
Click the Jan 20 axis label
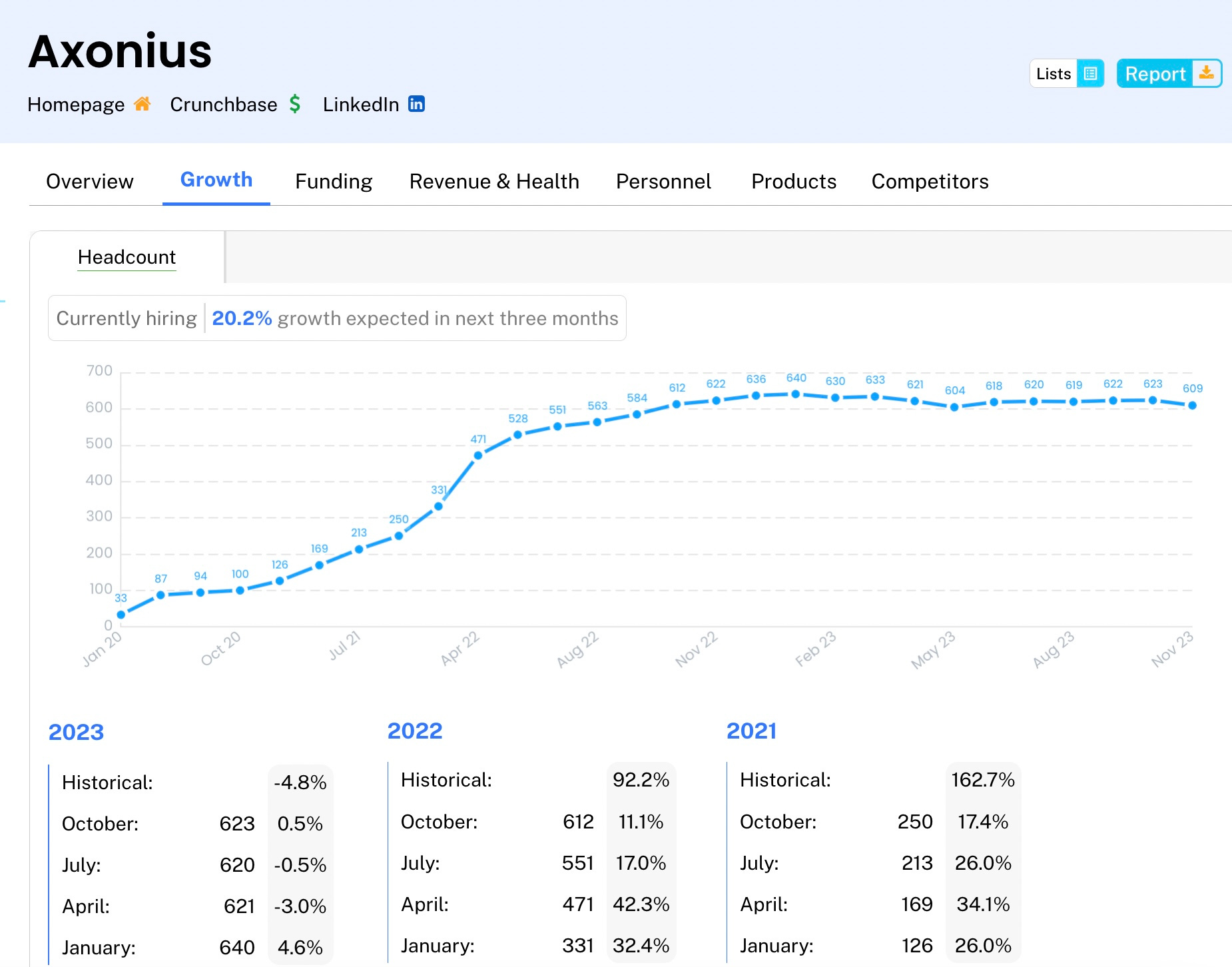point(103,649)
